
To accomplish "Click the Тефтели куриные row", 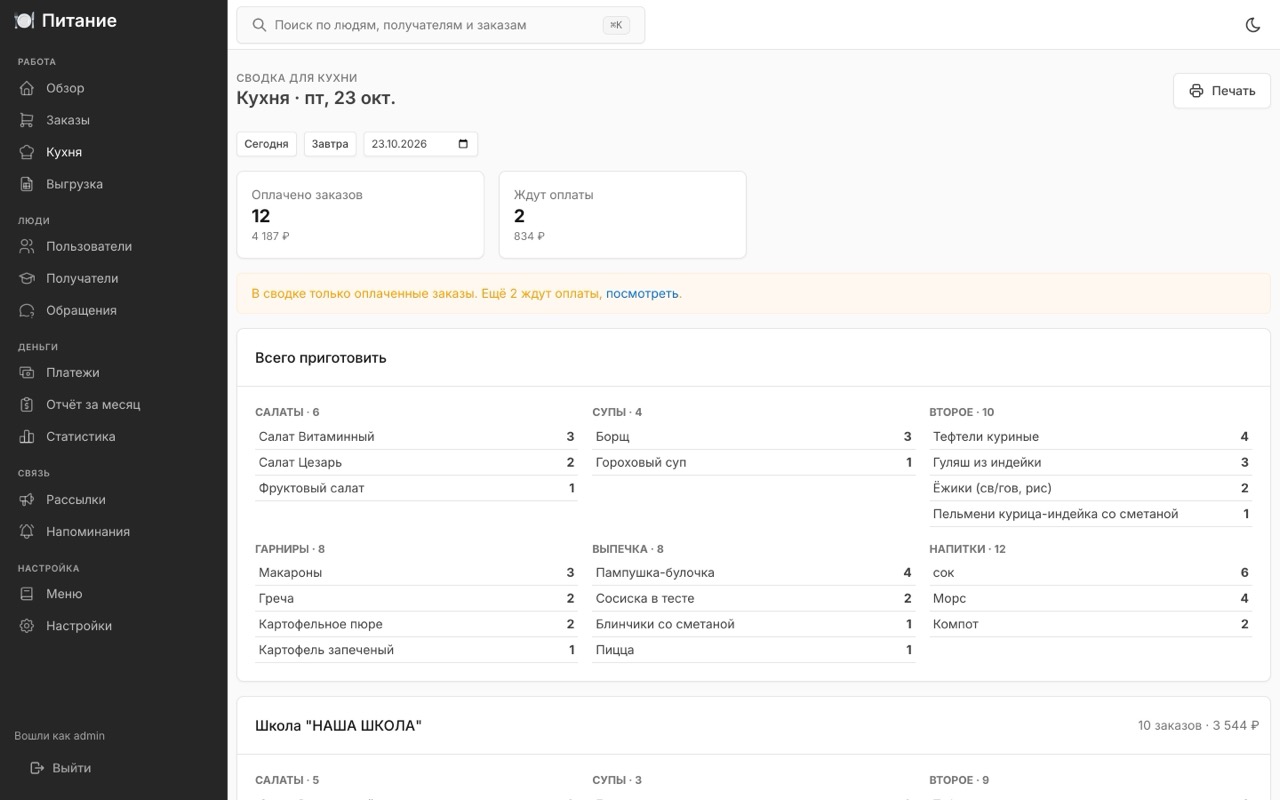I will 1090,437.
